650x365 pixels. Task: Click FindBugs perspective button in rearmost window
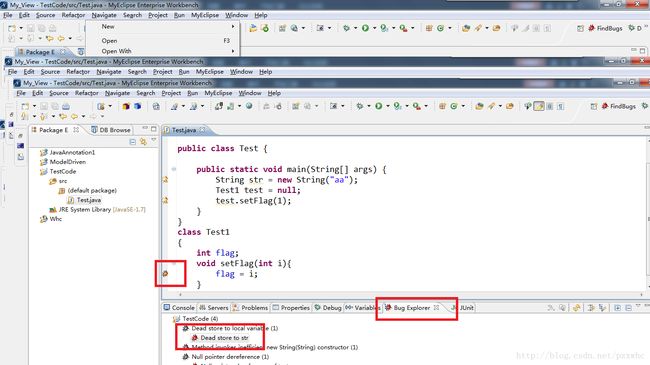click(605, 28)
